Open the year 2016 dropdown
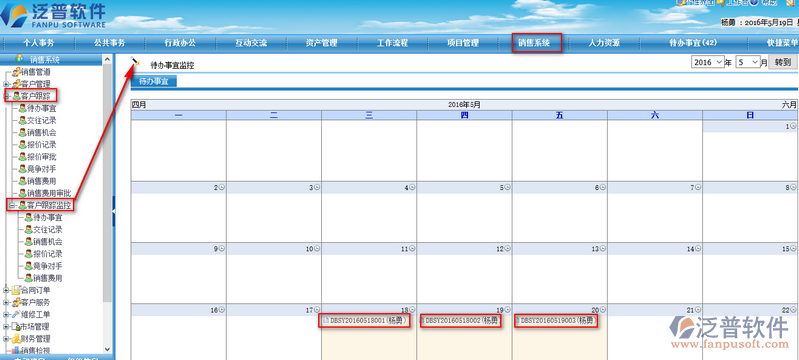This screenshot has width=799, height=360. coord(708,62)
